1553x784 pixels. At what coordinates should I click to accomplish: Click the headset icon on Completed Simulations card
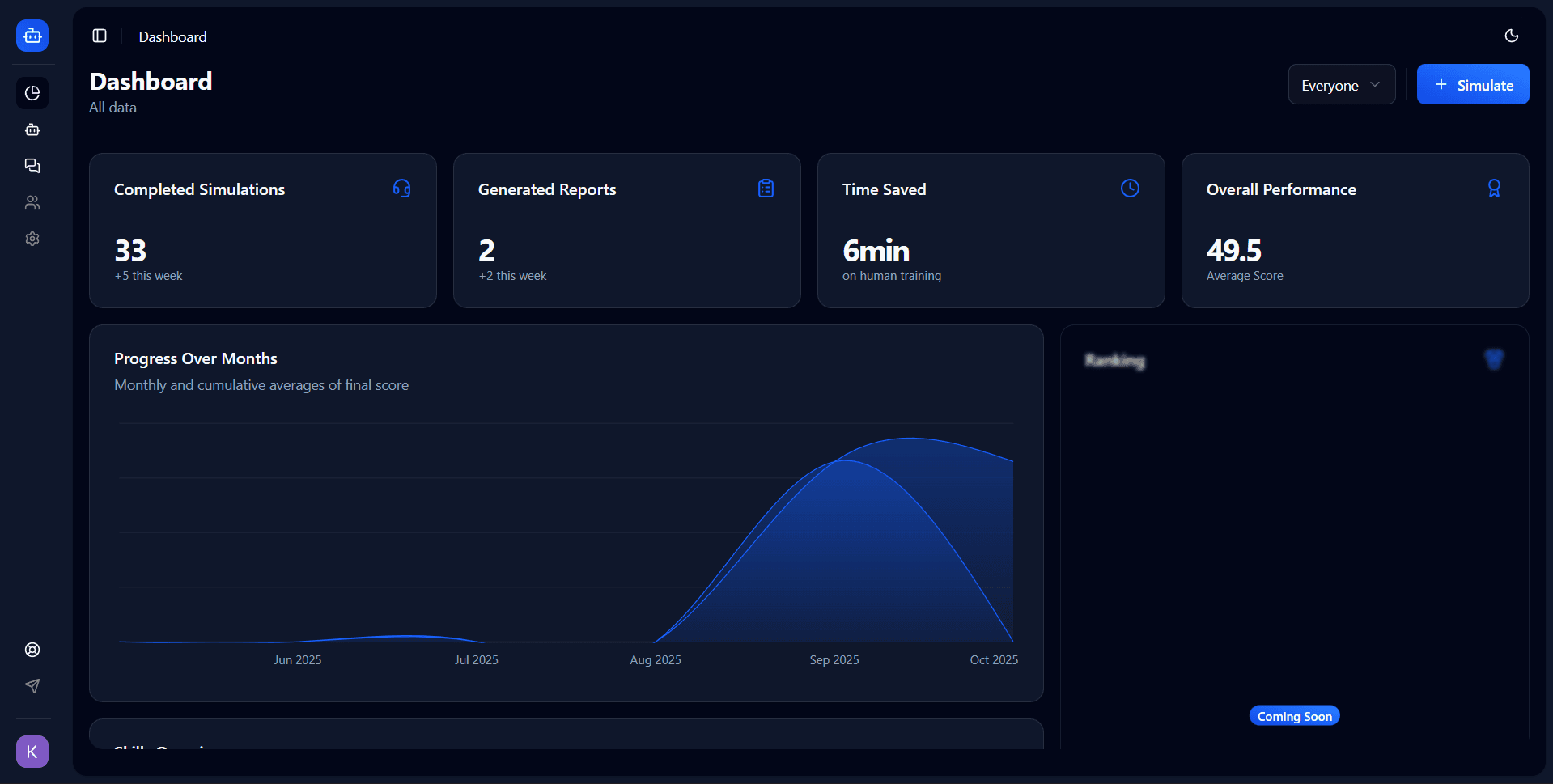pyautogui.click(x=402, y=188)
